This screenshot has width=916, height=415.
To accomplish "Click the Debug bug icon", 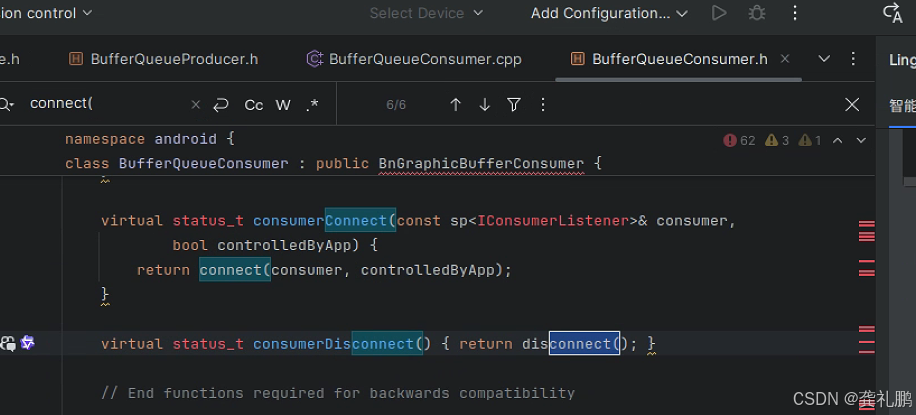I will point(757,13).
